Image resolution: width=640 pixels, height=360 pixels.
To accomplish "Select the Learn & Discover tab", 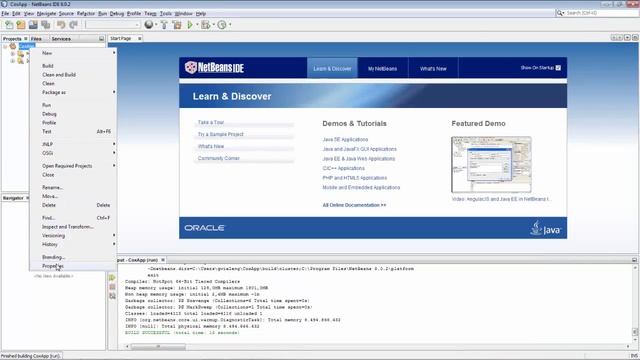I will point(332,69).
